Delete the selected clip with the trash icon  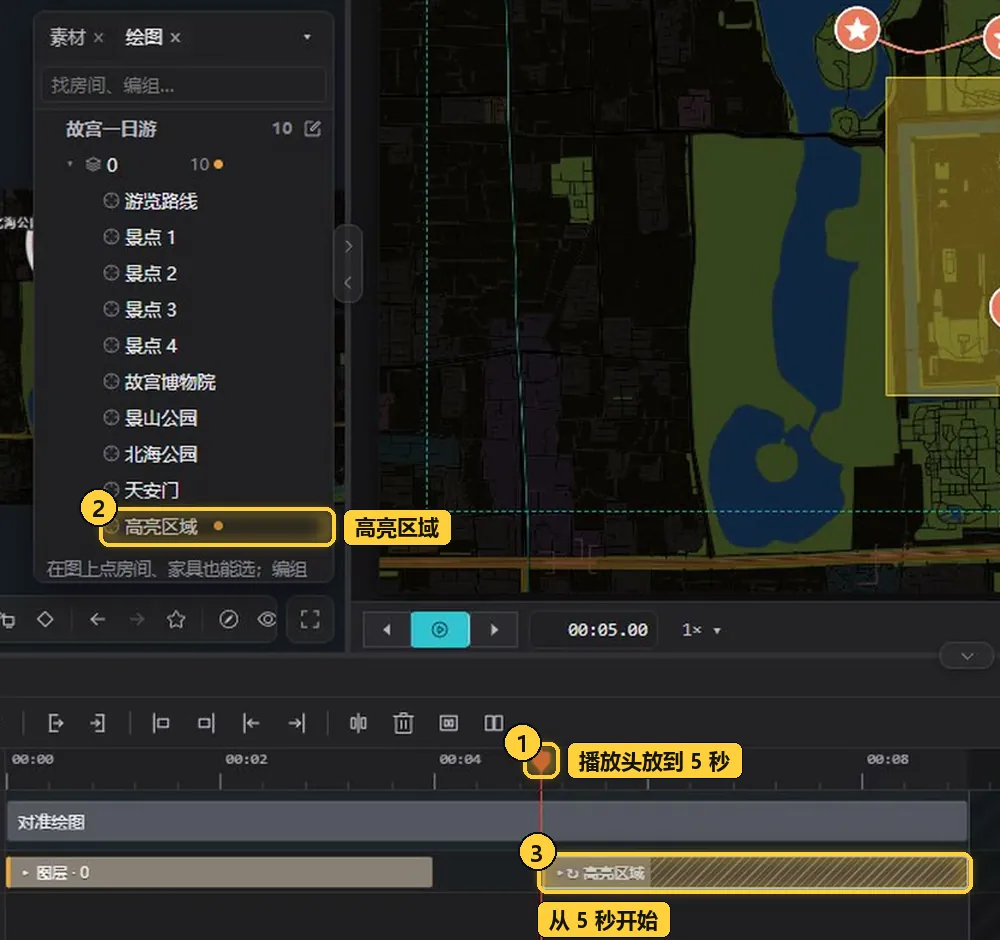[403, 723]
